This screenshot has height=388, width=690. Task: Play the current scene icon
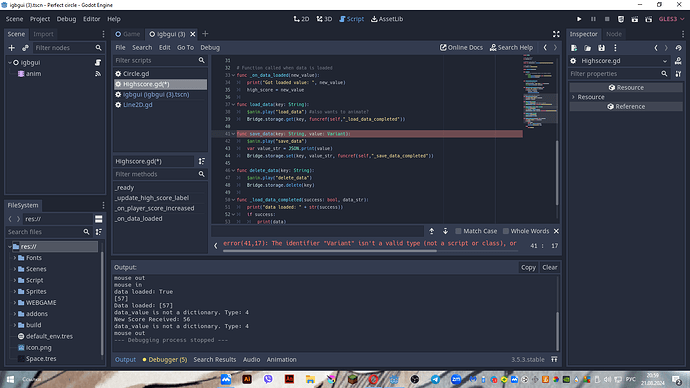635,19
